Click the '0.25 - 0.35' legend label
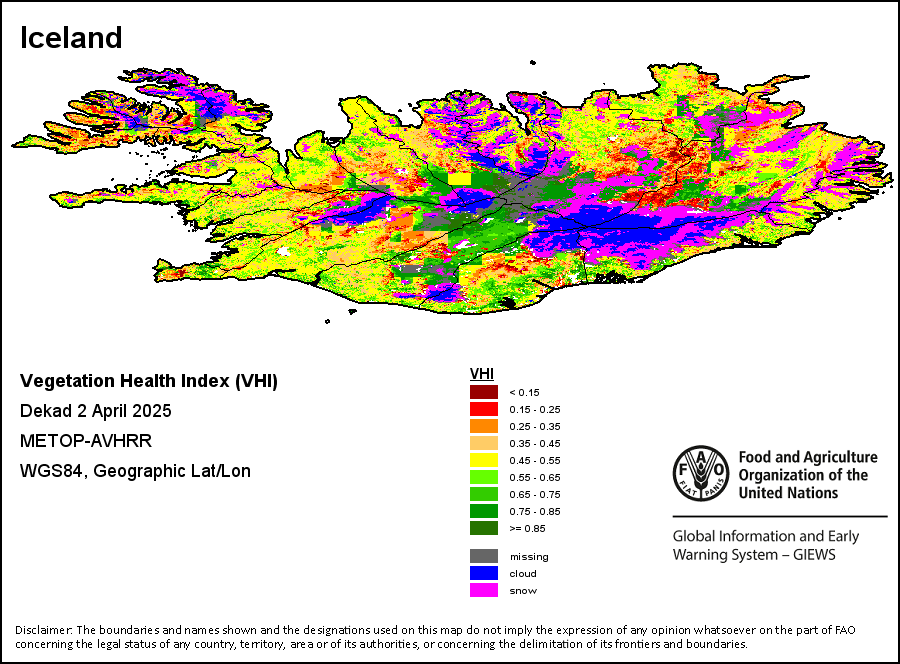The height and width of the screenshot is (664, 900). 535,426
